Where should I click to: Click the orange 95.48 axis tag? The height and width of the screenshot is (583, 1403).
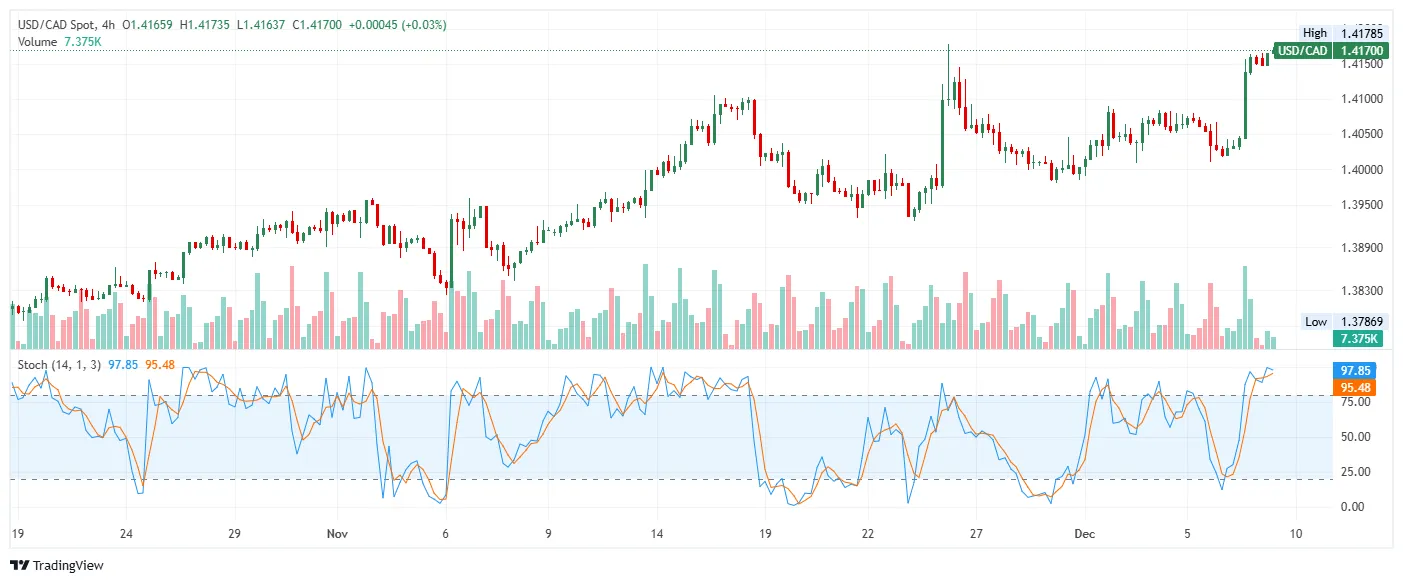pyautogui.click(x=1355, y=387)
